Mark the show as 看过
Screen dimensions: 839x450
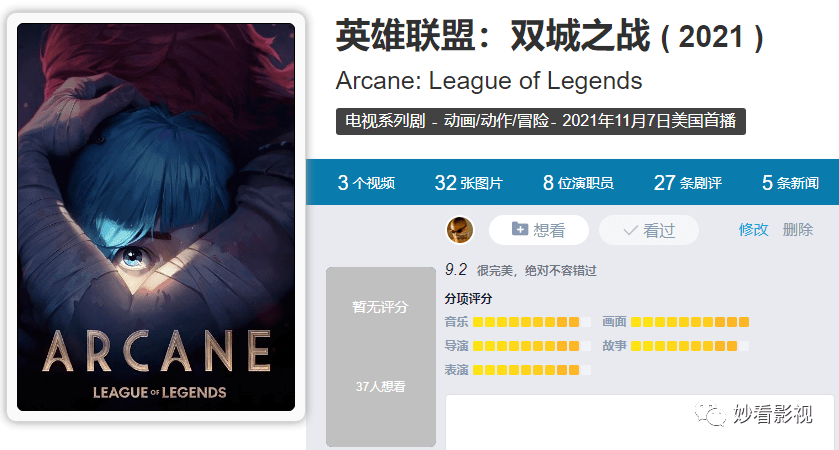click(x=649, y=230)
